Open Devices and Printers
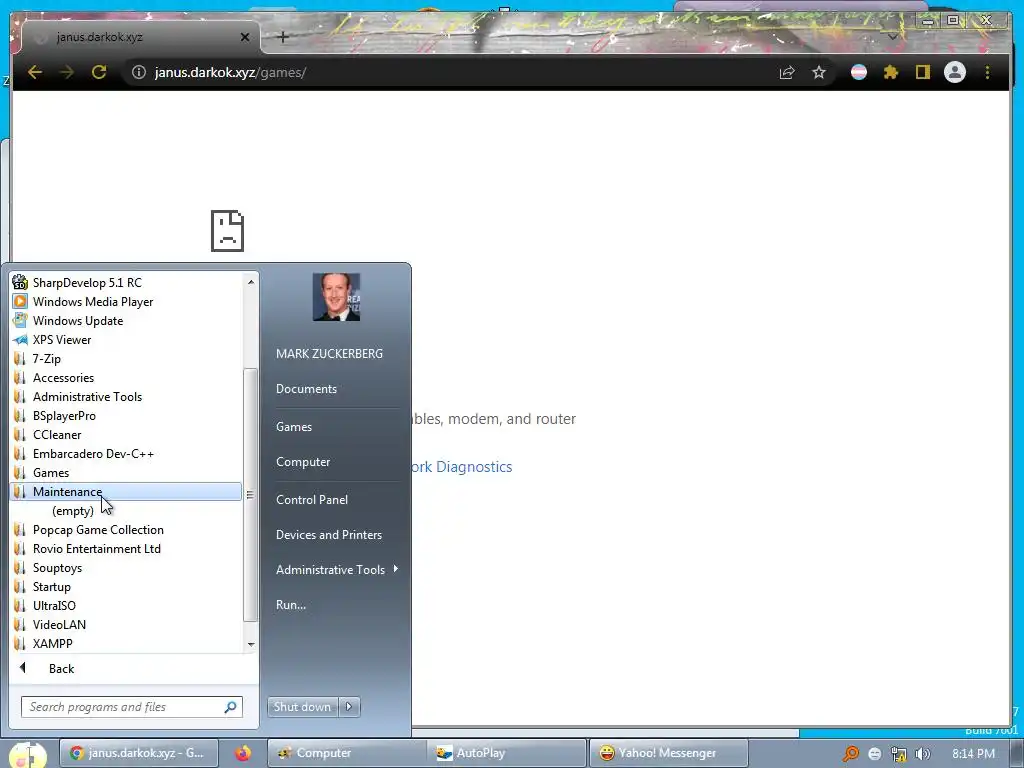 click(x=328, y=535)
